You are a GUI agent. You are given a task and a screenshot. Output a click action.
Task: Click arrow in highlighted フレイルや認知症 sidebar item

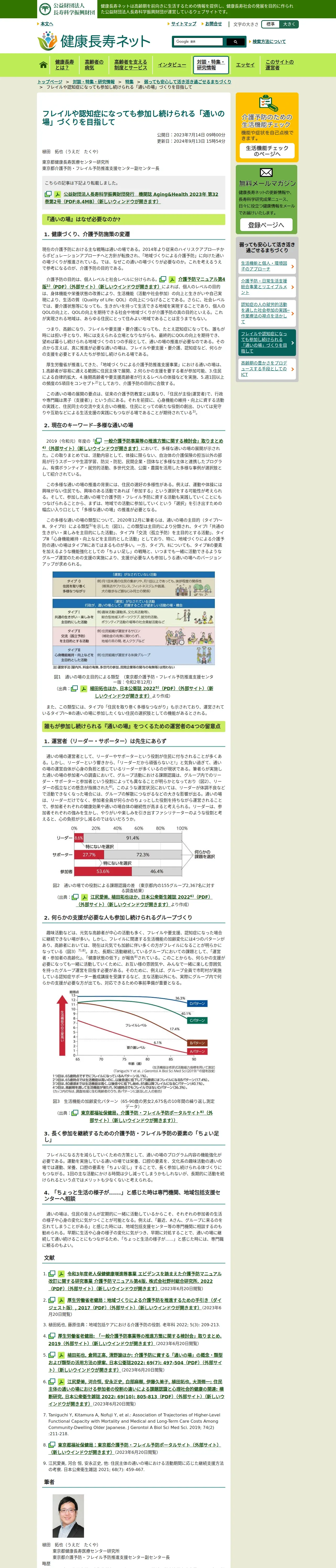pos(293,342)
